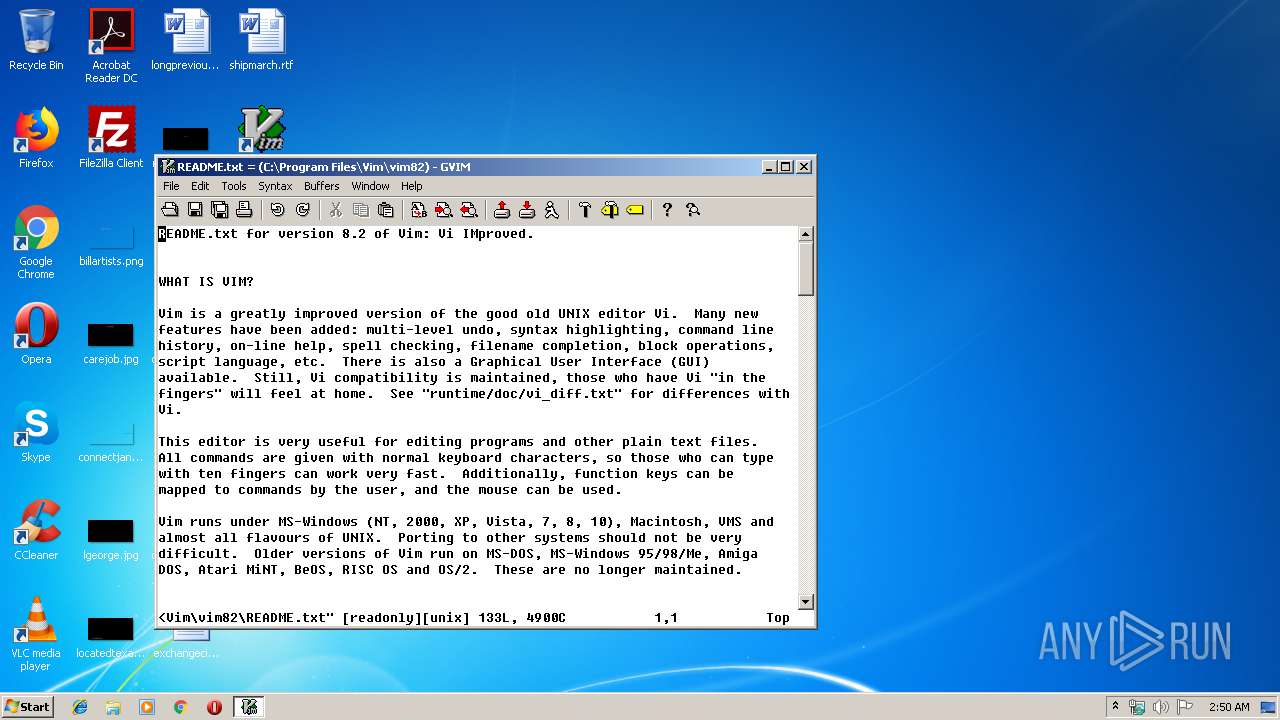Click the Cut scissors toolbar icon
The image size is (1280, 720).
[x=335, y=210]
